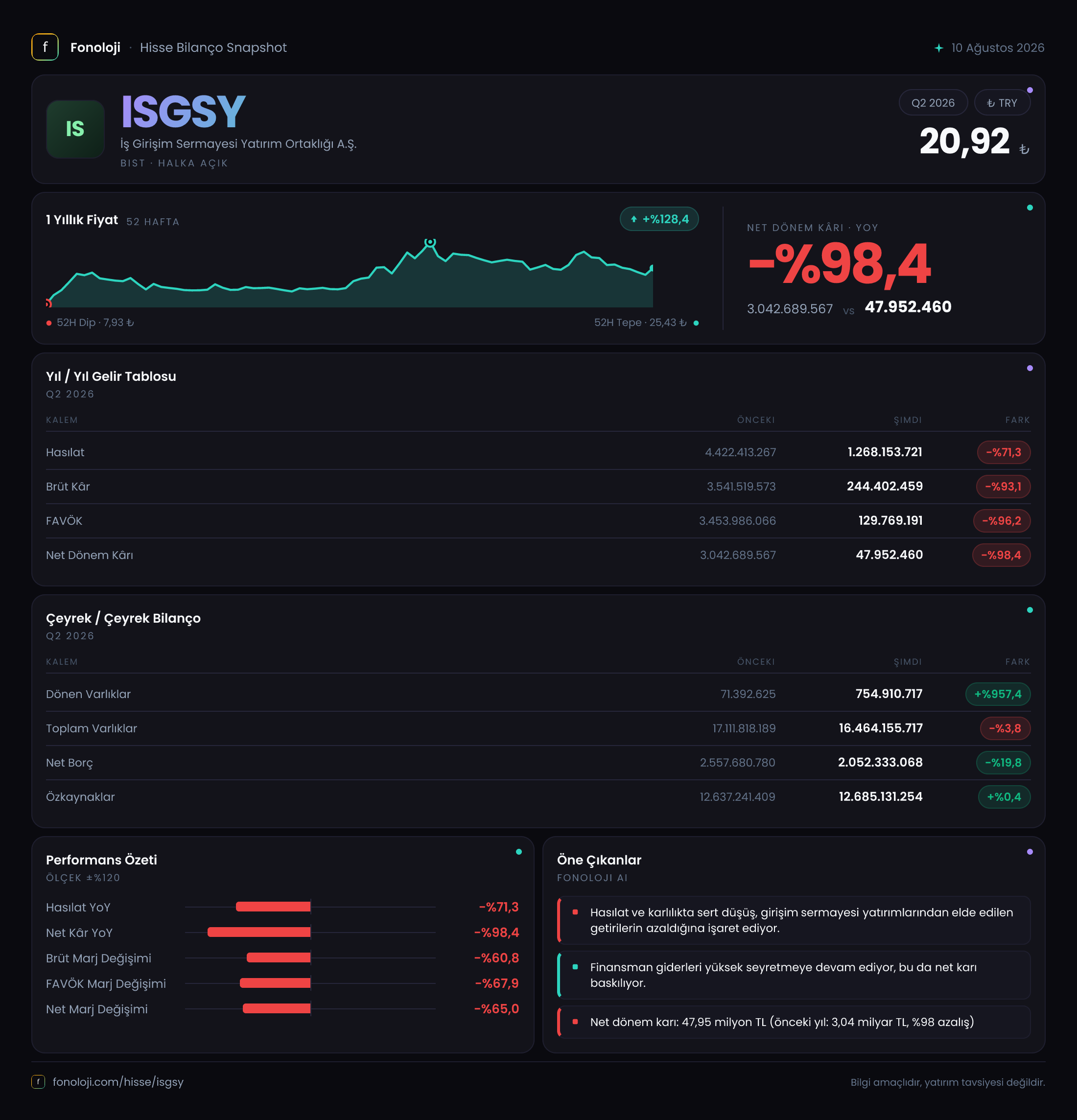The height and width of the screenshot is (1120, 1077).
Task: Click the +%0,4 Özkaynaklar badge
Action: pos(1004,796)
